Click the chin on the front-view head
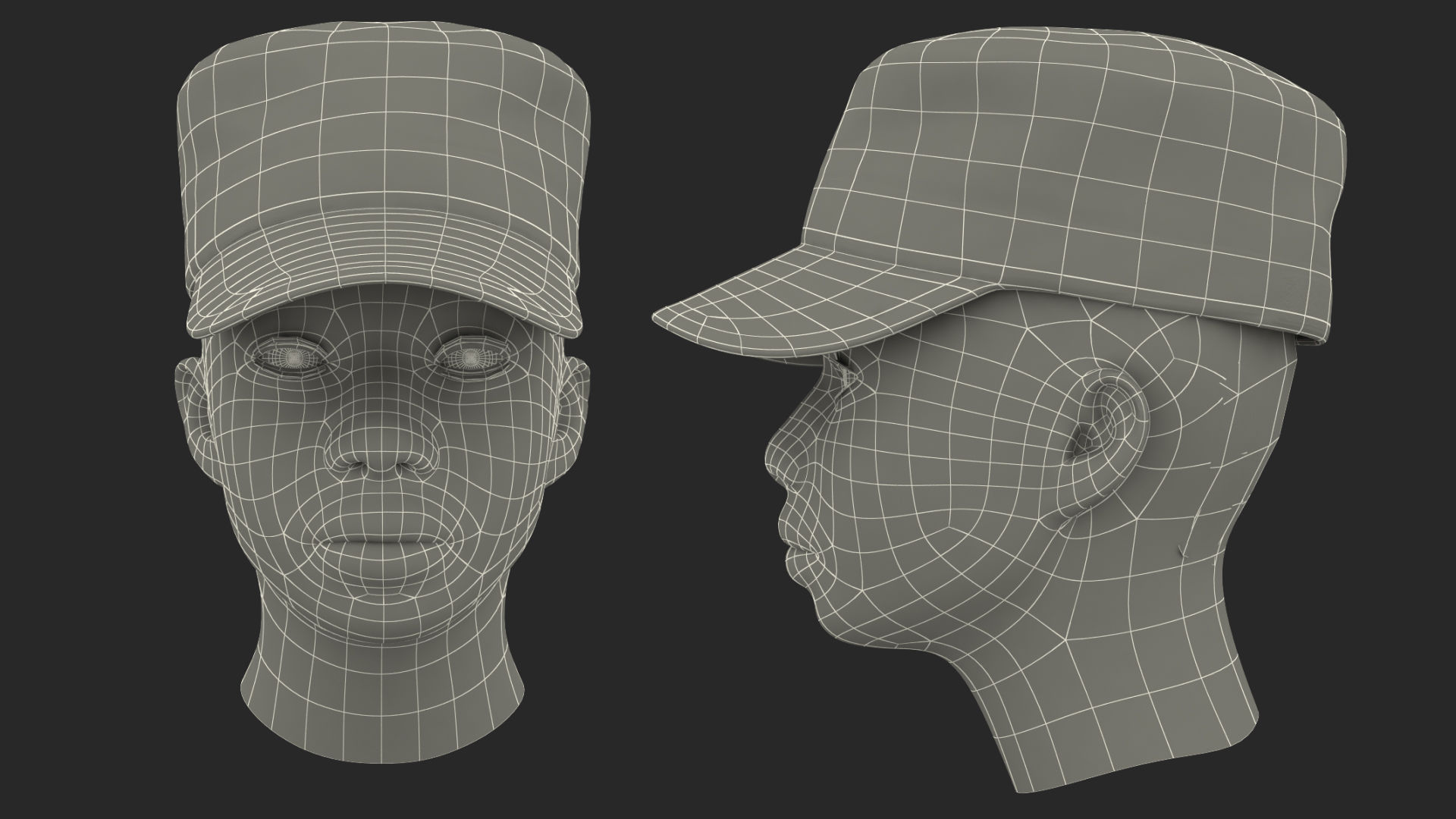 [381, 610]
